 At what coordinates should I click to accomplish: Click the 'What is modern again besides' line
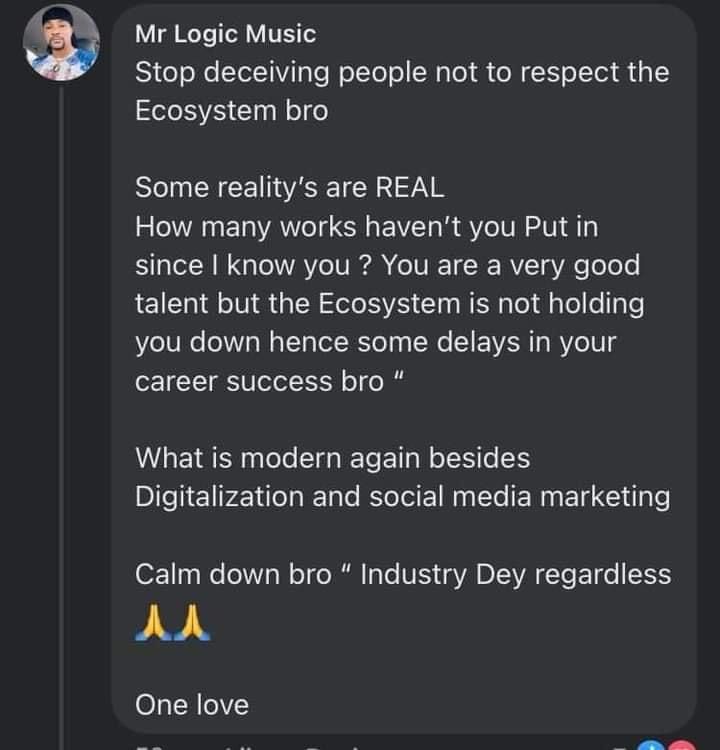pyautogui.click(x=332, y=458)
